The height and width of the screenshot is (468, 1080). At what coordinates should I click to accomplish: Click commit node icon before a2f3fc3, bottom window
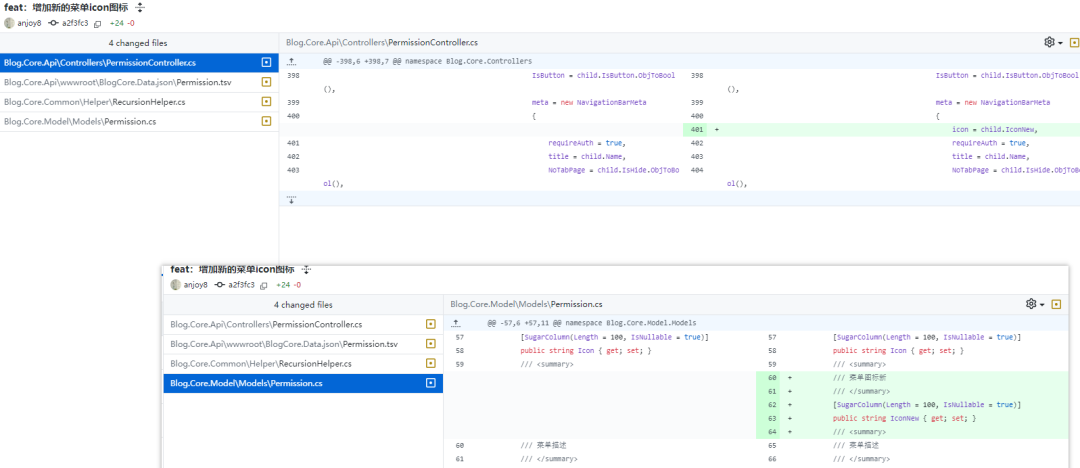(220, 285)
